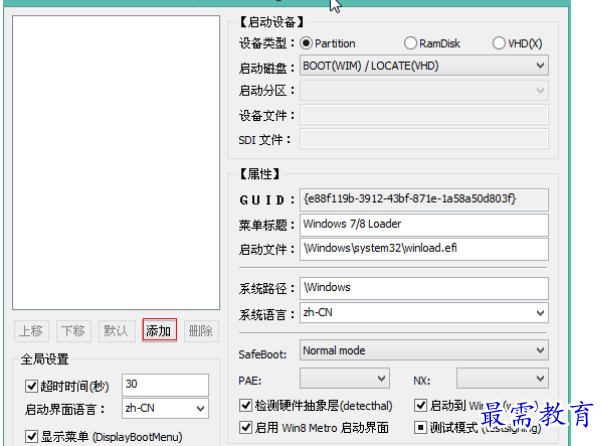
Task: Click the 系统路径 \Windows field
Action: coord(424,288)
